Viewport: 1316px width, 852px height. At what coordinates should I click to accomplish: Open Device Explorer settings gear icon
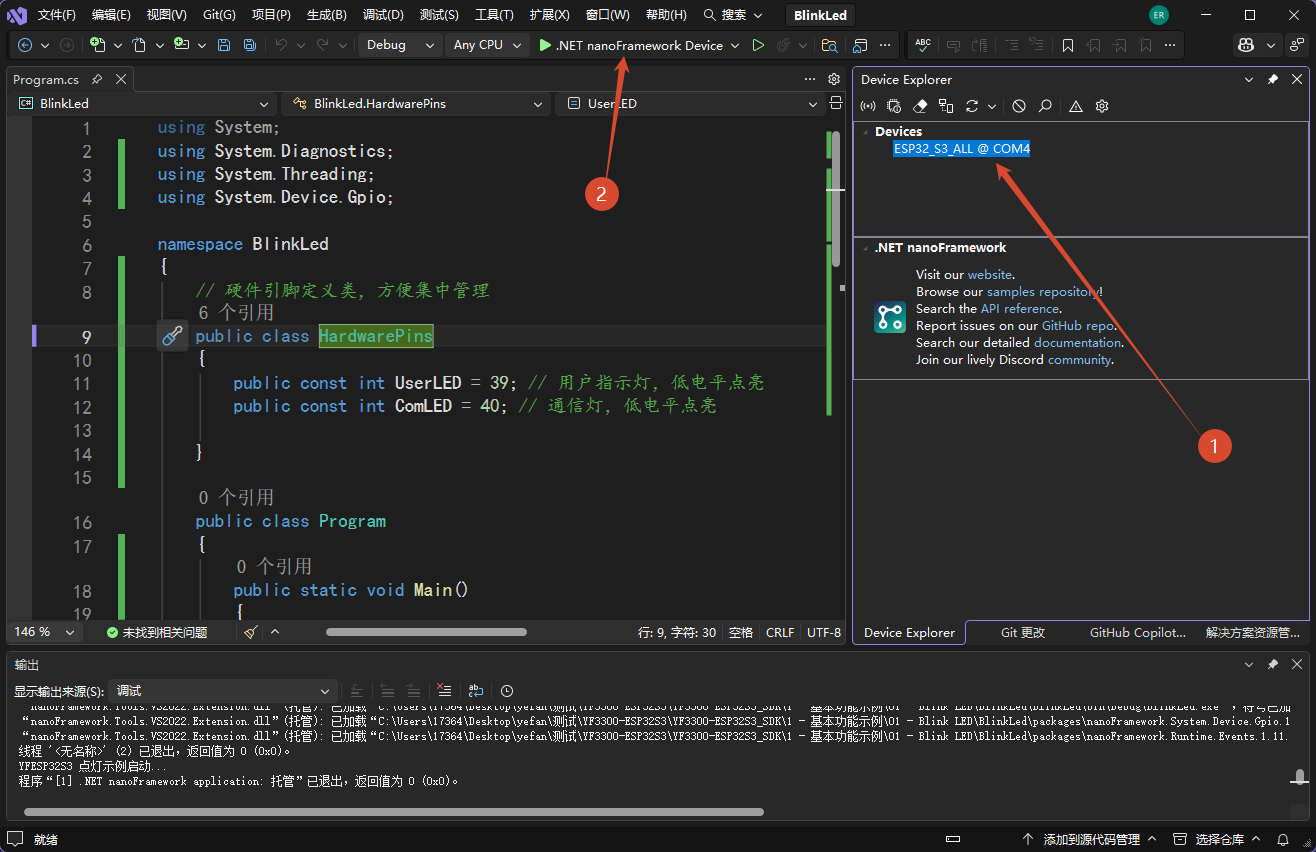(1102, 106)
